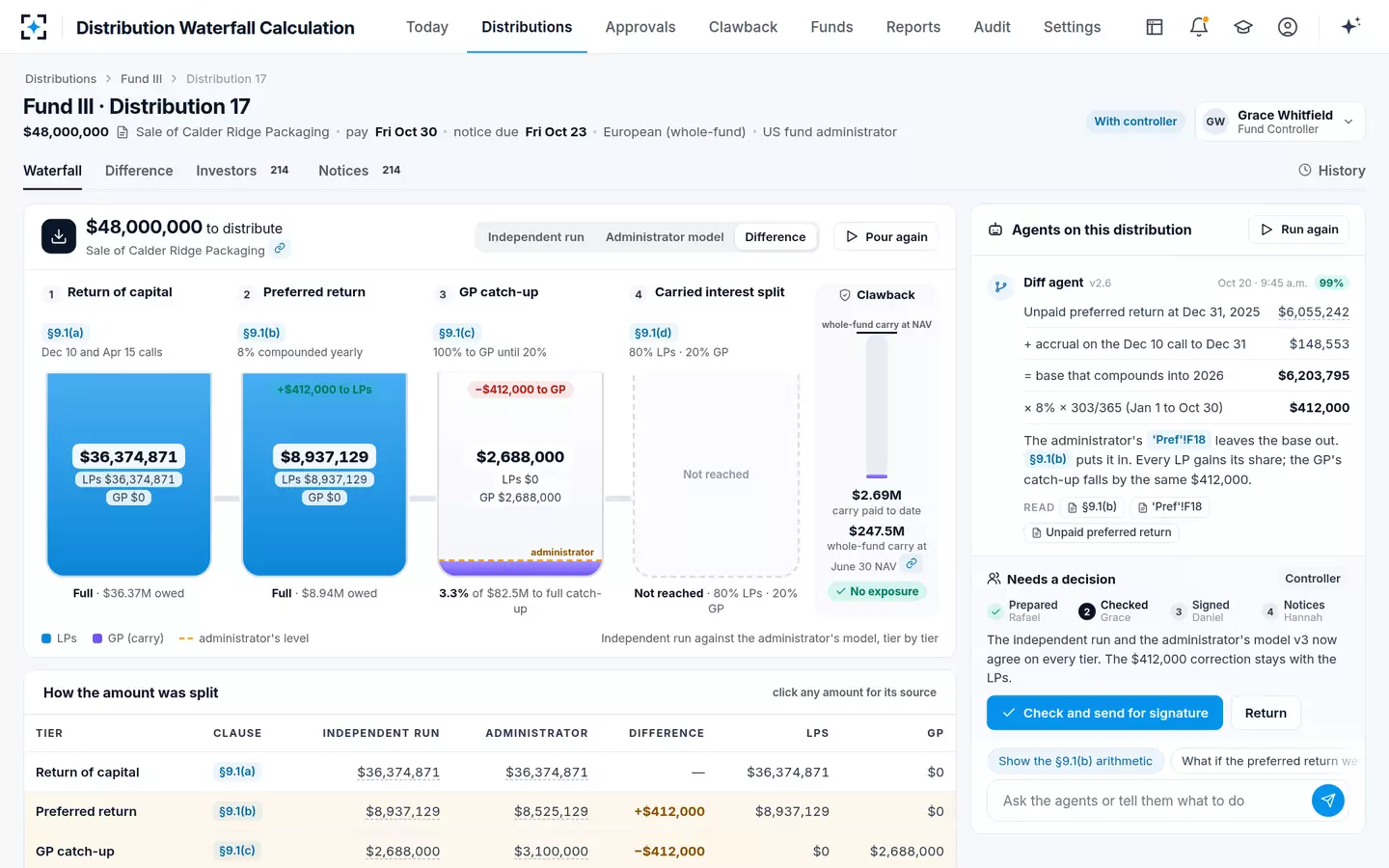The height and width of the screenshot is (868, 1389).
Task: Click the Ask the agents input field
Action: point(1148,800)
